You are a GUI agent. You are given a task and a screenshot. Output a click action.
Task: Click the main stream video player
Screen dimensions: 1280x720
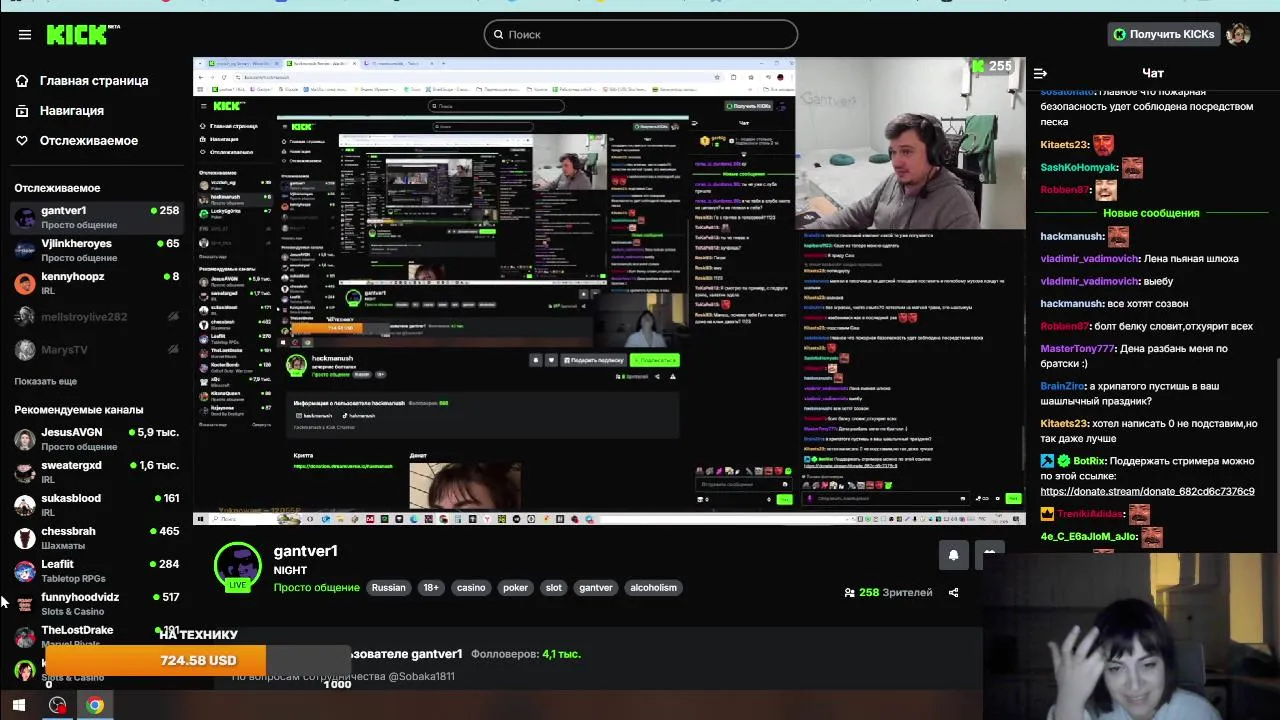[x=609, y=291]
